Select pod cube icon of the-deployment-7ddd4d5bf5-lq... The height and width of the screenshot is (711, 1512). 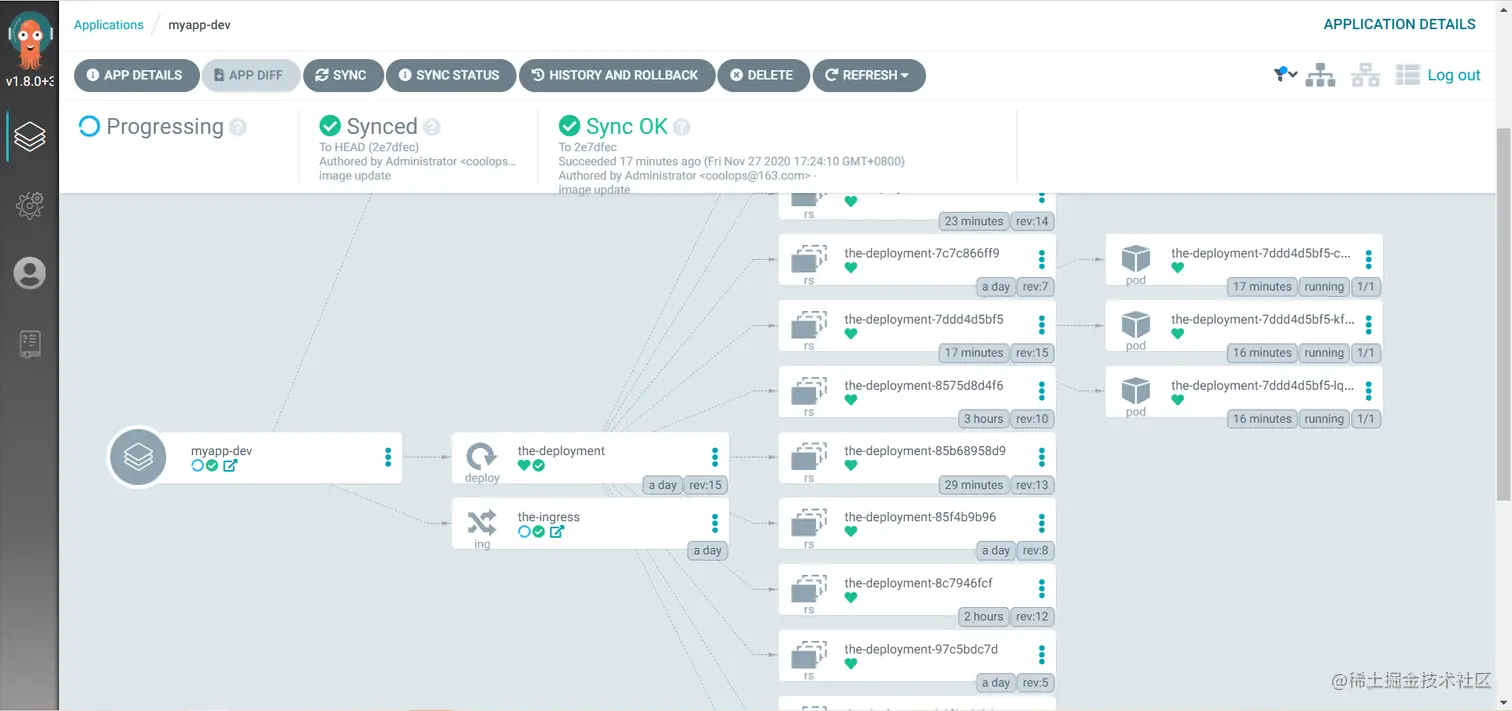click(x=1136, y=390)
